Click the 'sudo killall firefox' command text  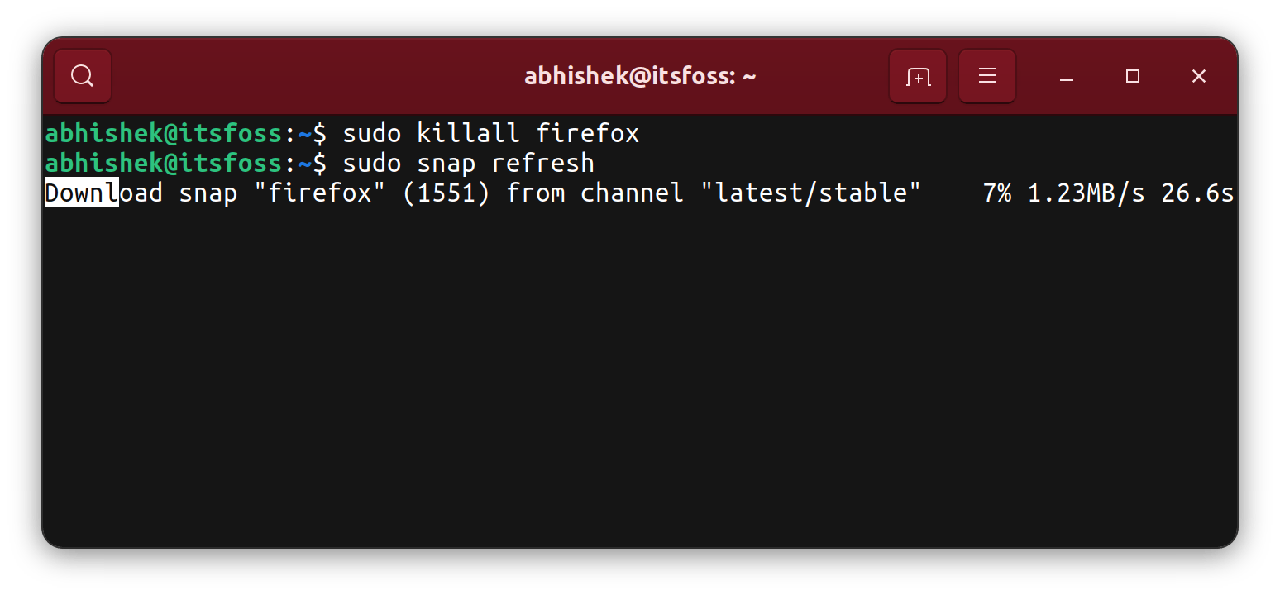coord(490,133)
